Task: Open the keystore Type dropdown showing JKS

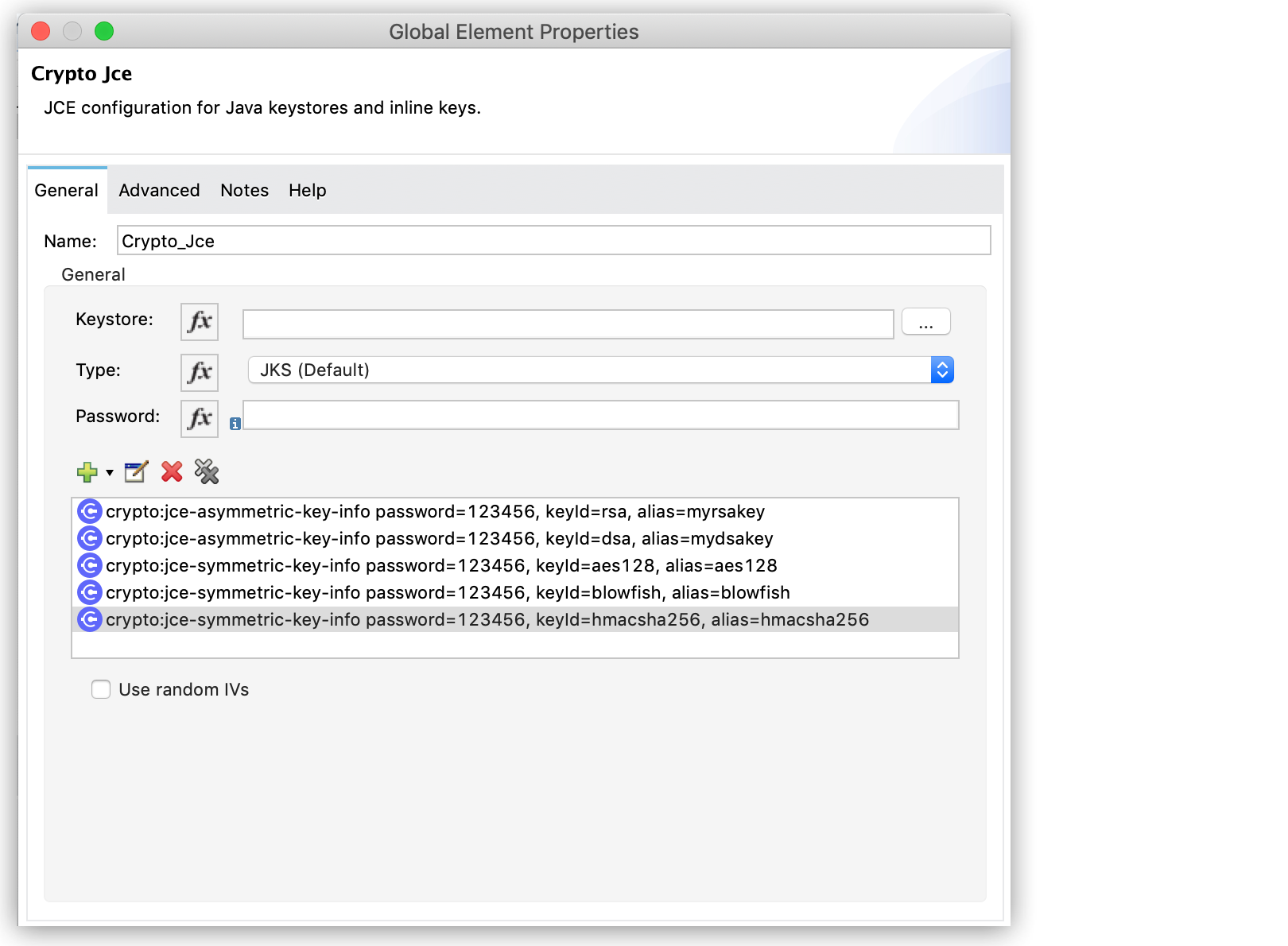Action: [941, 370]
